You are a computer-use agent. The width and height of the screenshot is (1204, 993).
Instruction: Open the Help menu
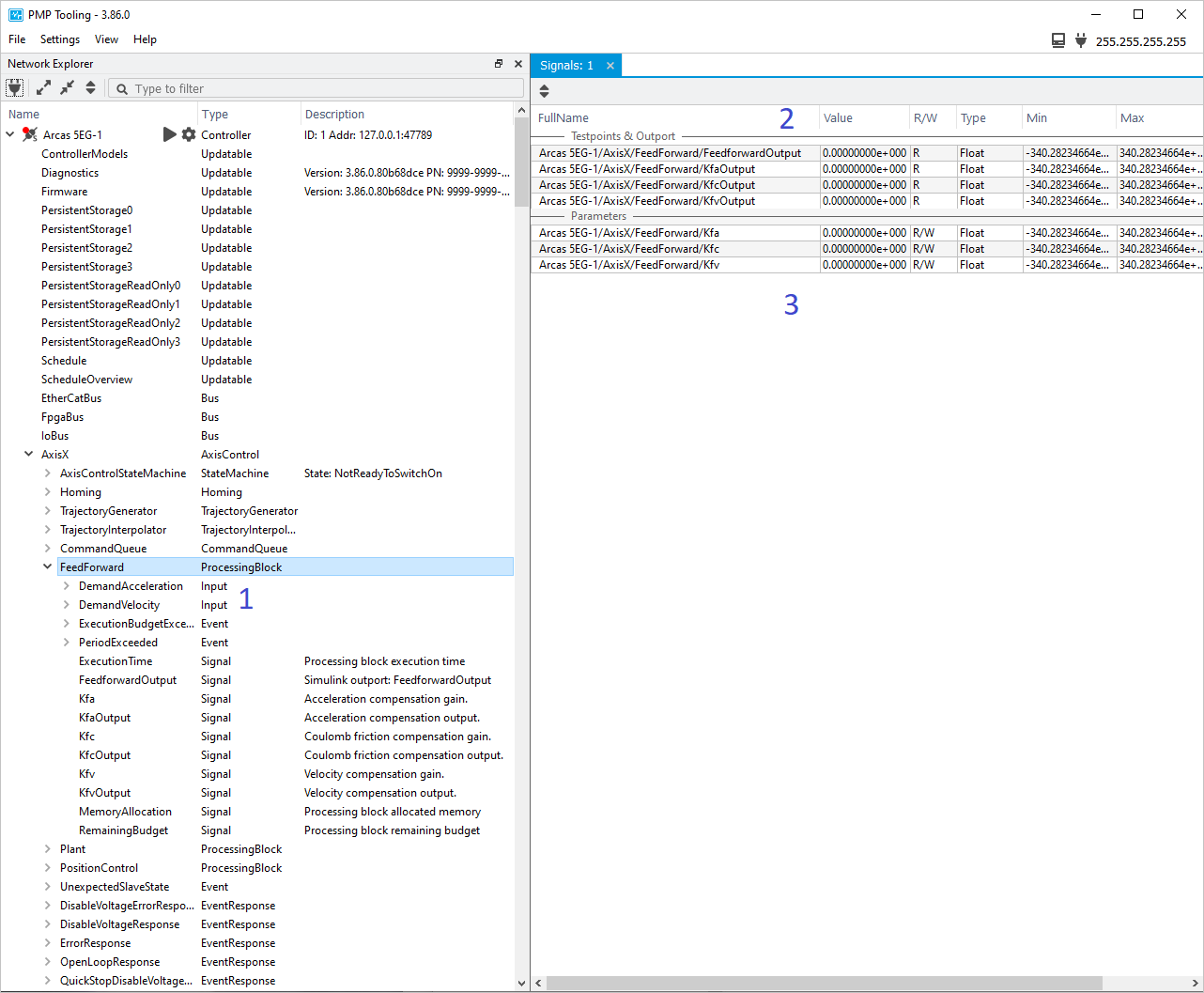pos(145,39)
